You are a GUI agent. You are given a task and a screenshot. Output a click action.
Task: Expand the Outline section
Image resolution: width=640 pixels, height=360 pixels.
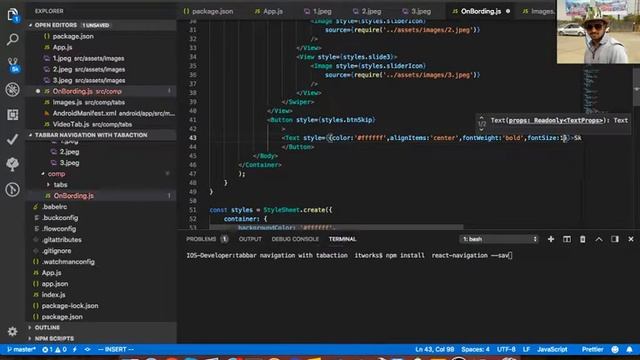[47, 328]
